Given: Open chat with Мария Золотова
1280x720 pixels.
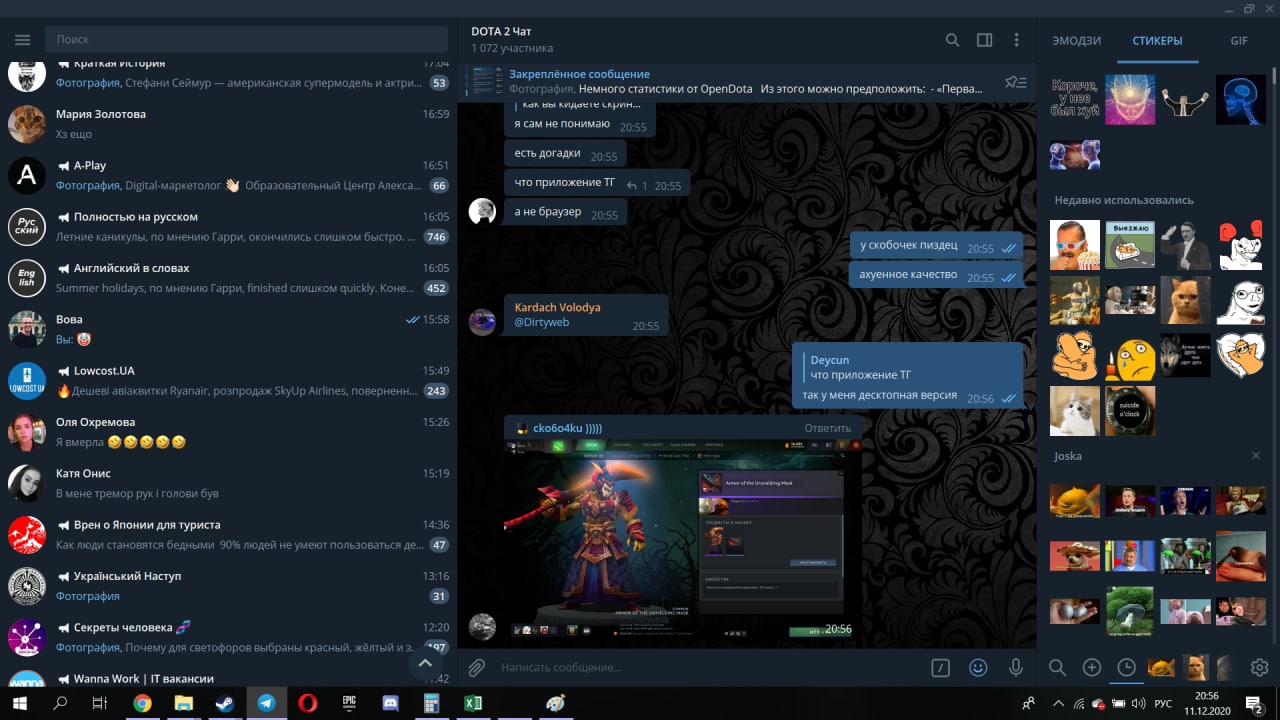Looking at the screenshot, I should coord(229,124).
